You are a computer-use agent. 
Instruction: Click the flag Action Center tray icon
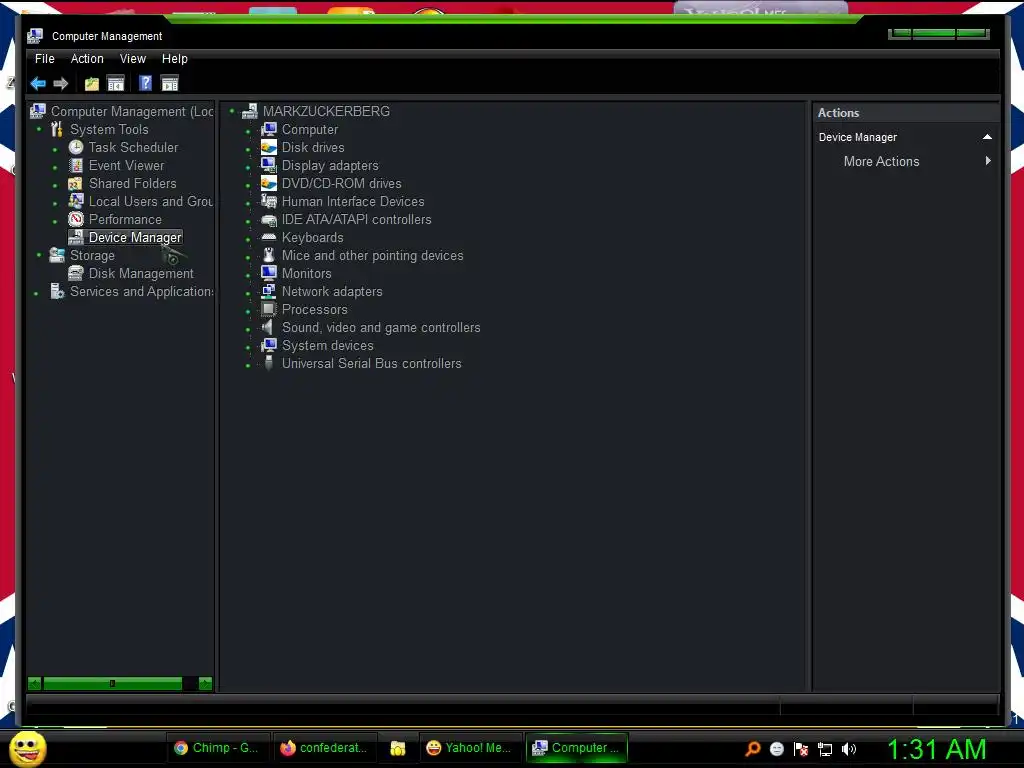pos(801,749)
